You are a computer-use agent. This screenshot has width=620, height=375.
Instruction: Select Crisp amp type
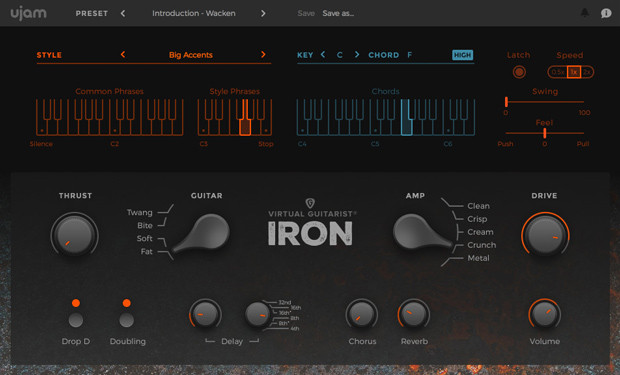click(x=477, y=219)
